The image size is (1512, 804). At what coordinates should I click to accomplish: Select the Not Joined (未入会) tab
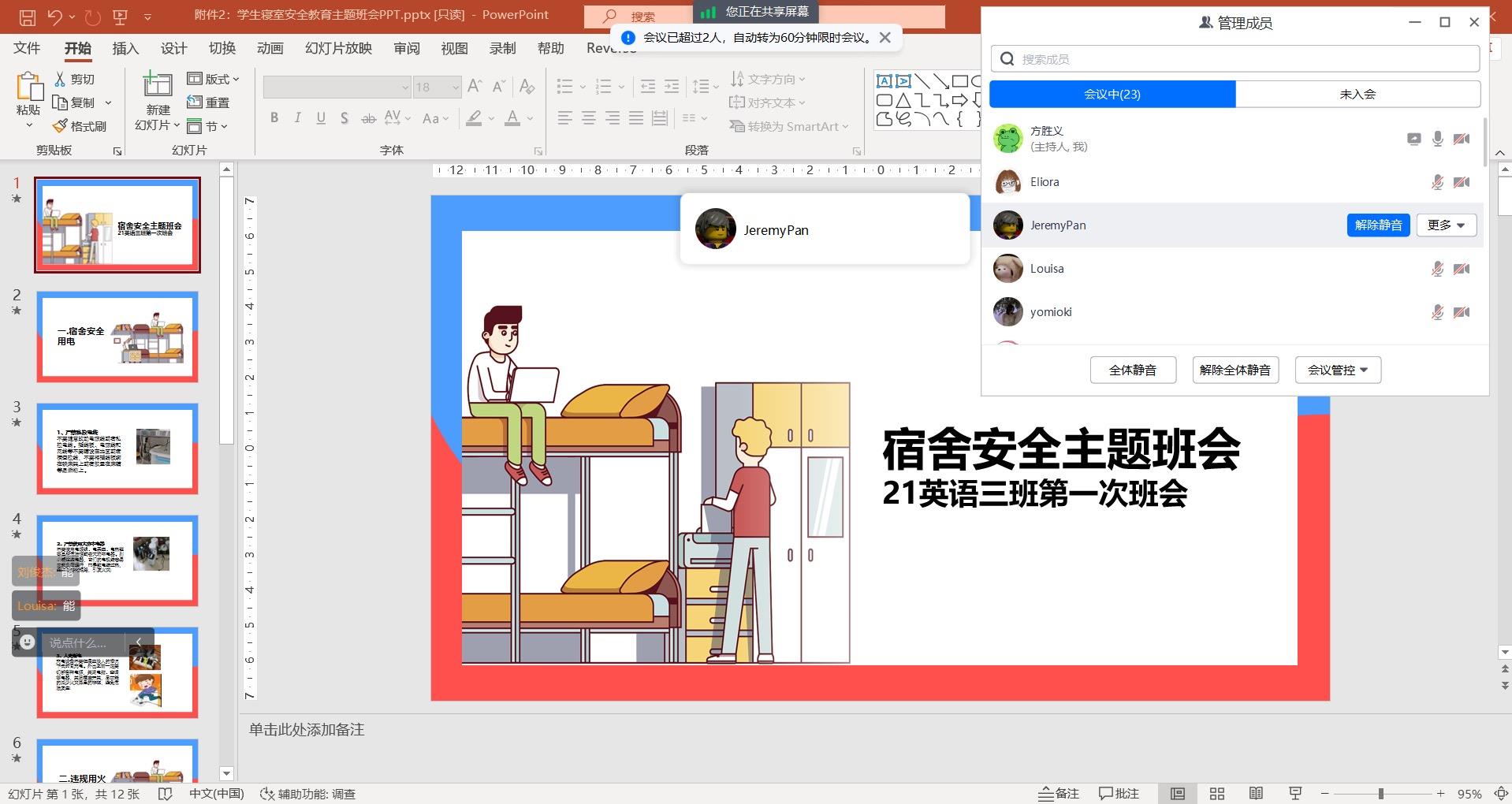coord(1357,94)
